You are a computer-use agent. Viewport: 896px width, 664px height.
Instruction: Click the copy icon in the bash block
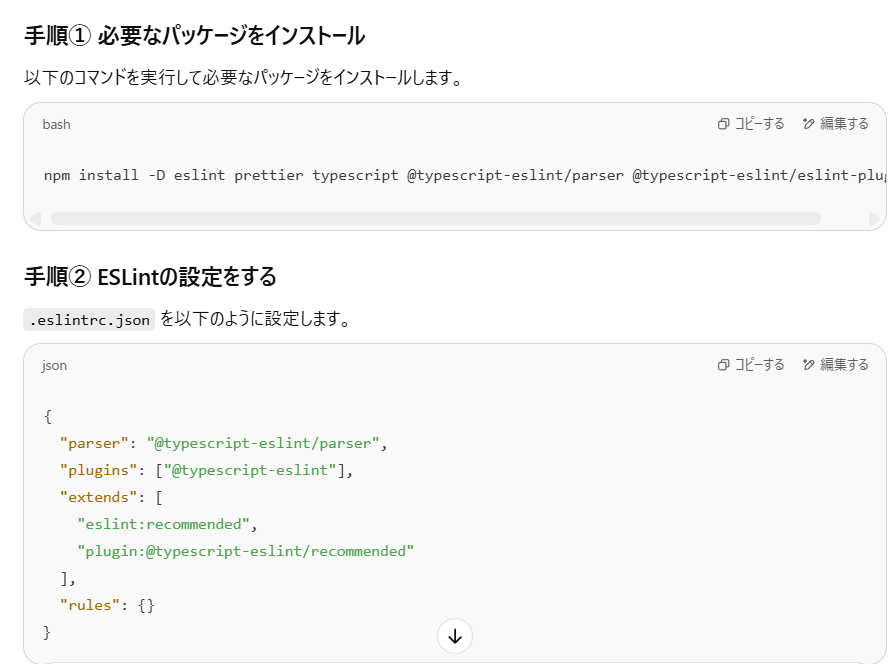[x=723, y=124]
